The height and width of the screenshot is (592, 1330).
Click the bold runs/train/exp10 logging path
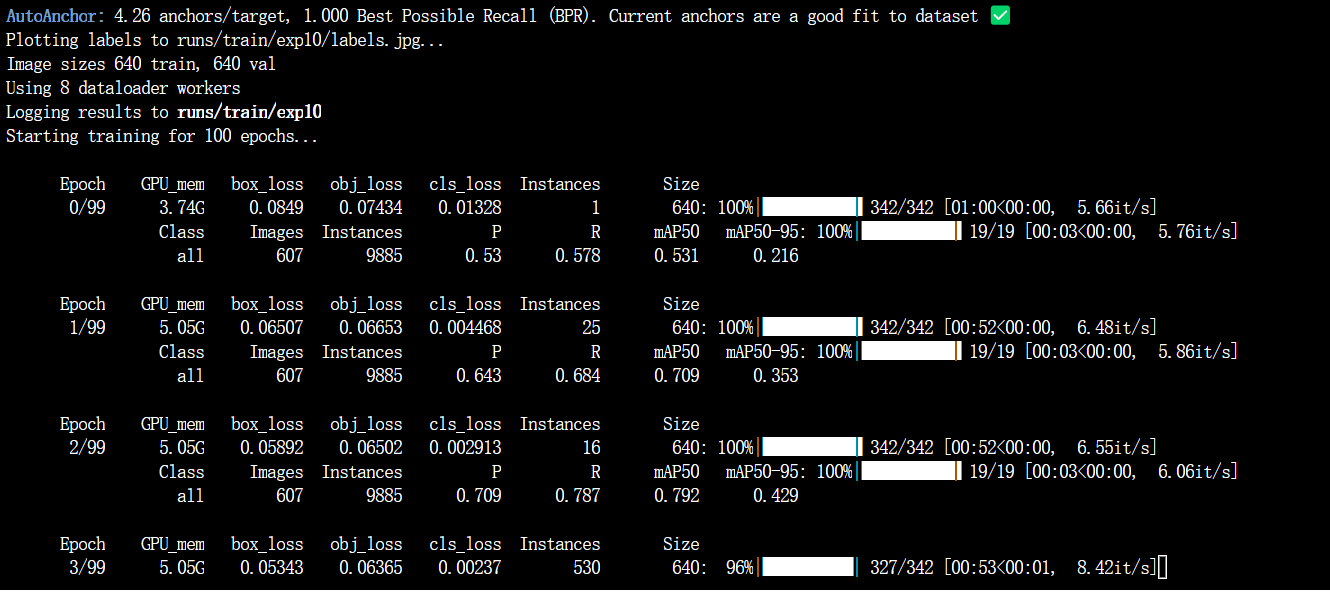tap(248, 112)
